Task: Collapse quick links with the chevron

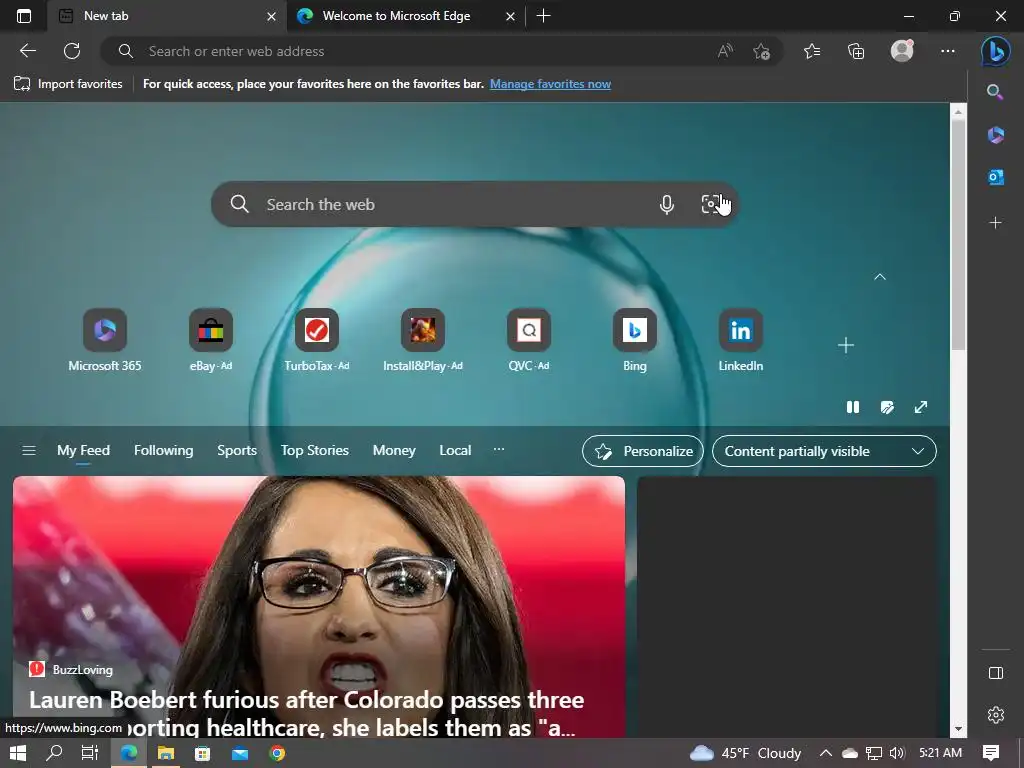Action: tap(880, 277)
